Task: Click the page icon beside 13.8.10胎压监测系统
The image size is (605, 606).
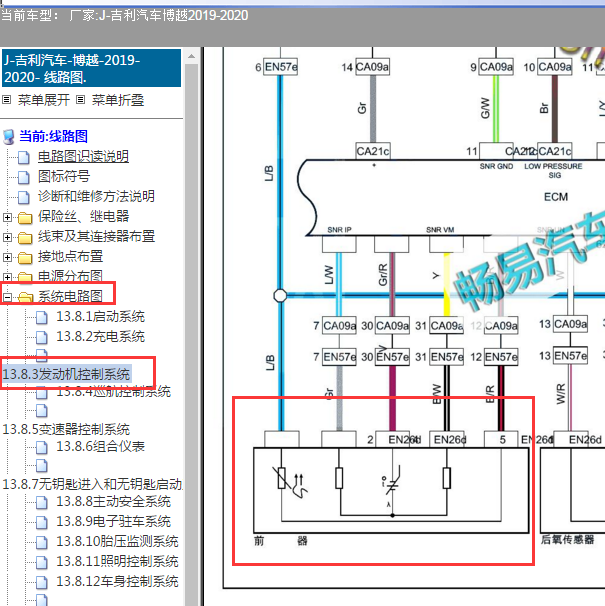Action: (x=42, y=543)
